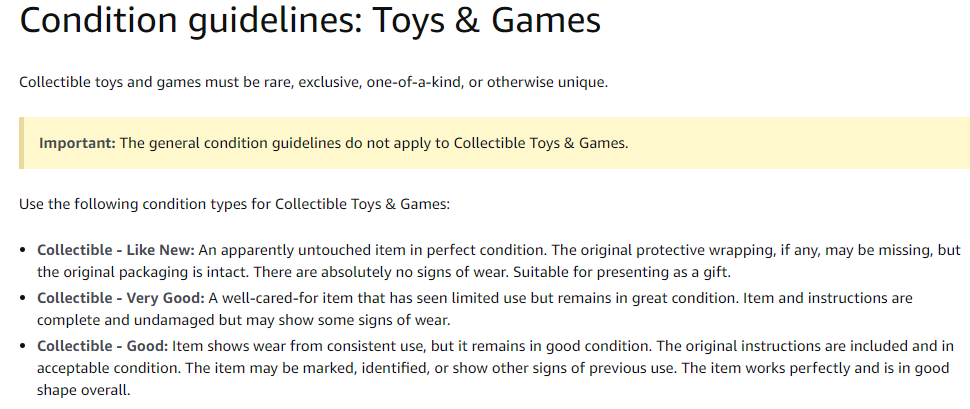The image size is (970, 409).
Task: Click the bullet point before Collectible - Good
Action: point(23,347)
